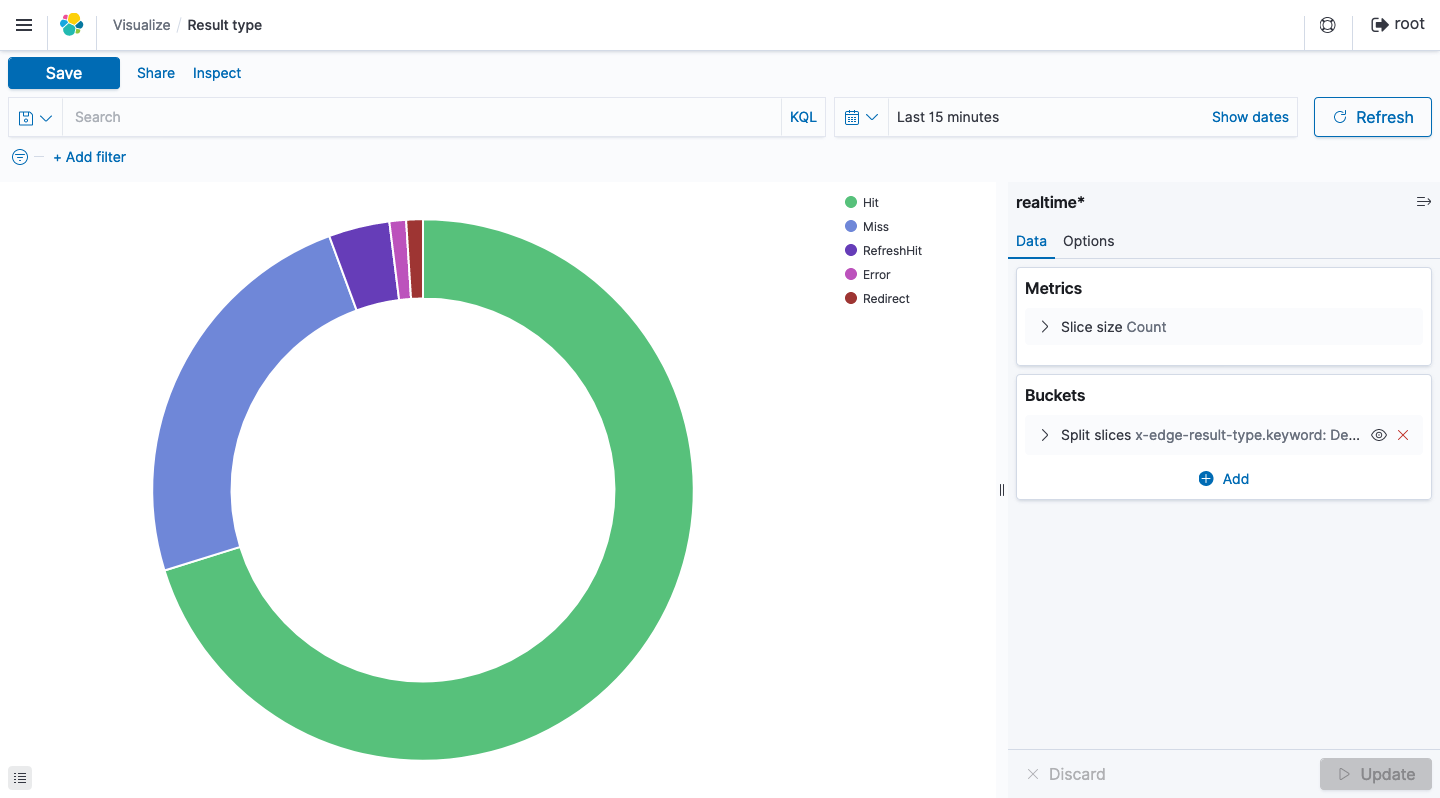Hide the Split slices bucket with the eye toggle
The height and width of the screenshot is (798, 1440).
pyautogui.click(x=1379, y=435)
